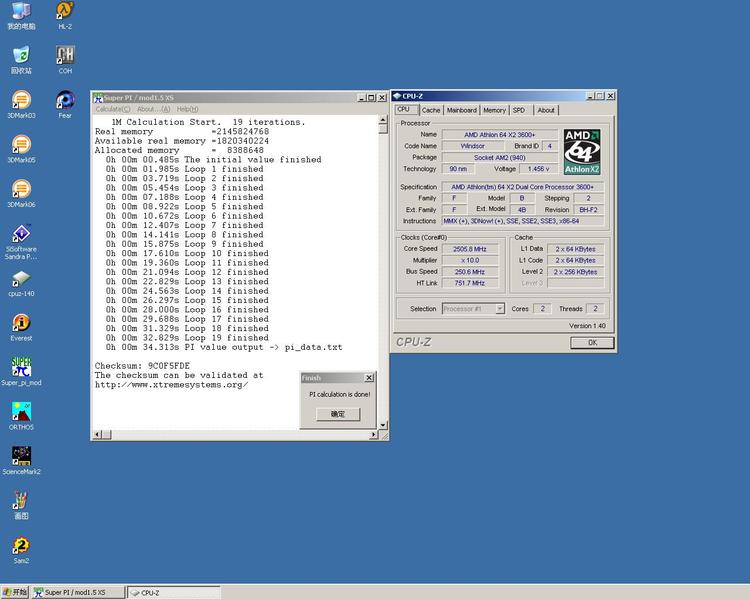Click the processor Name field

(499, 135)
